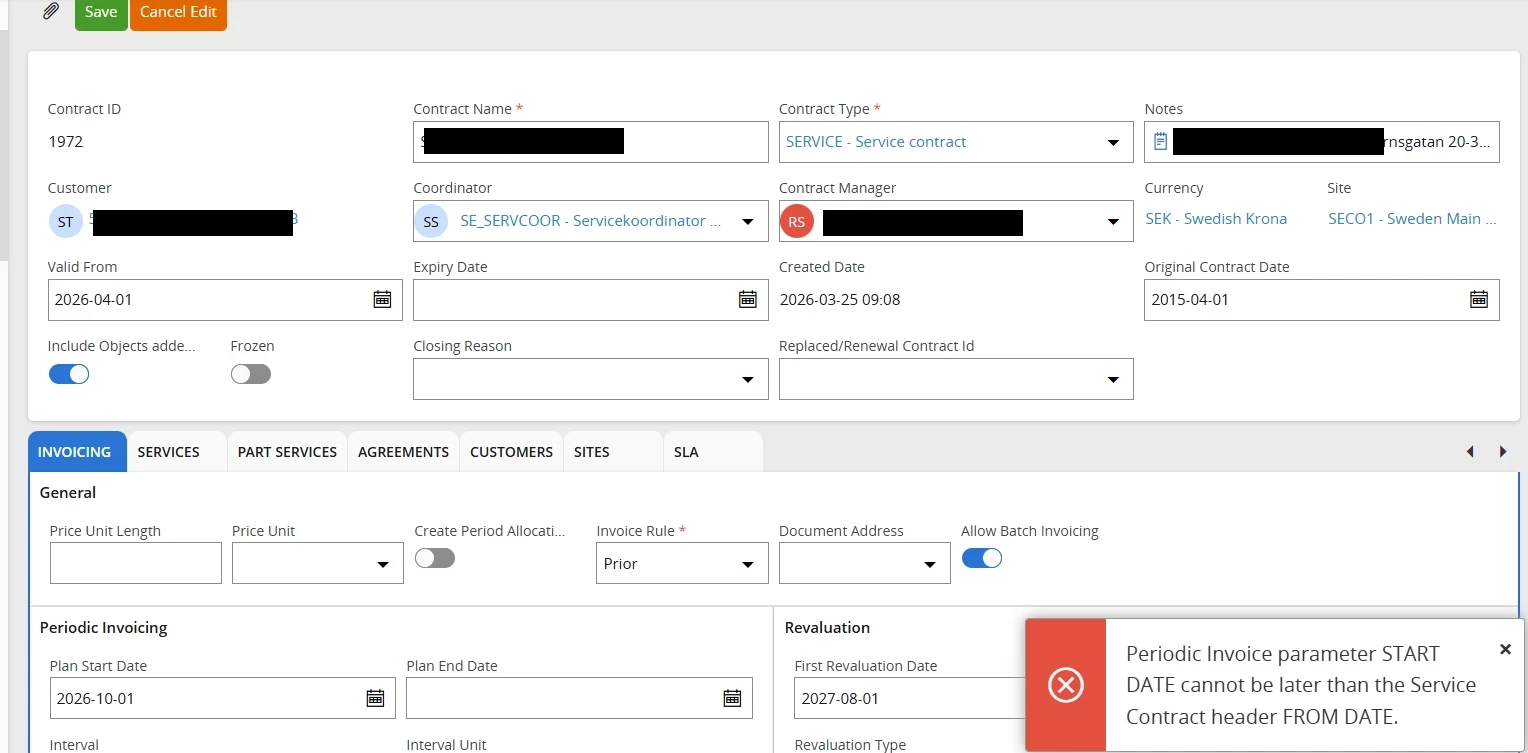Open the Expiry Date calendar picker
The height and width of the screenshot is (753, 1528).
(747, 299)
